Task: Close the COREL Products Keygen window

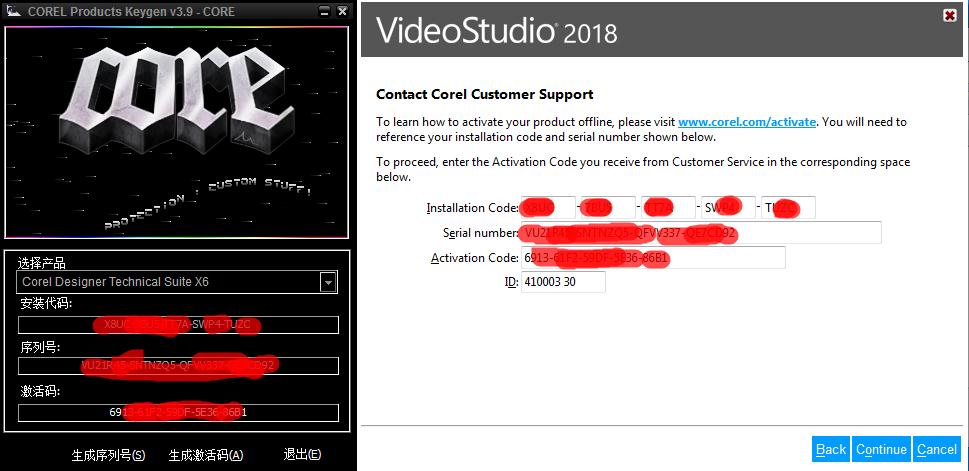Action: (342, 11)
